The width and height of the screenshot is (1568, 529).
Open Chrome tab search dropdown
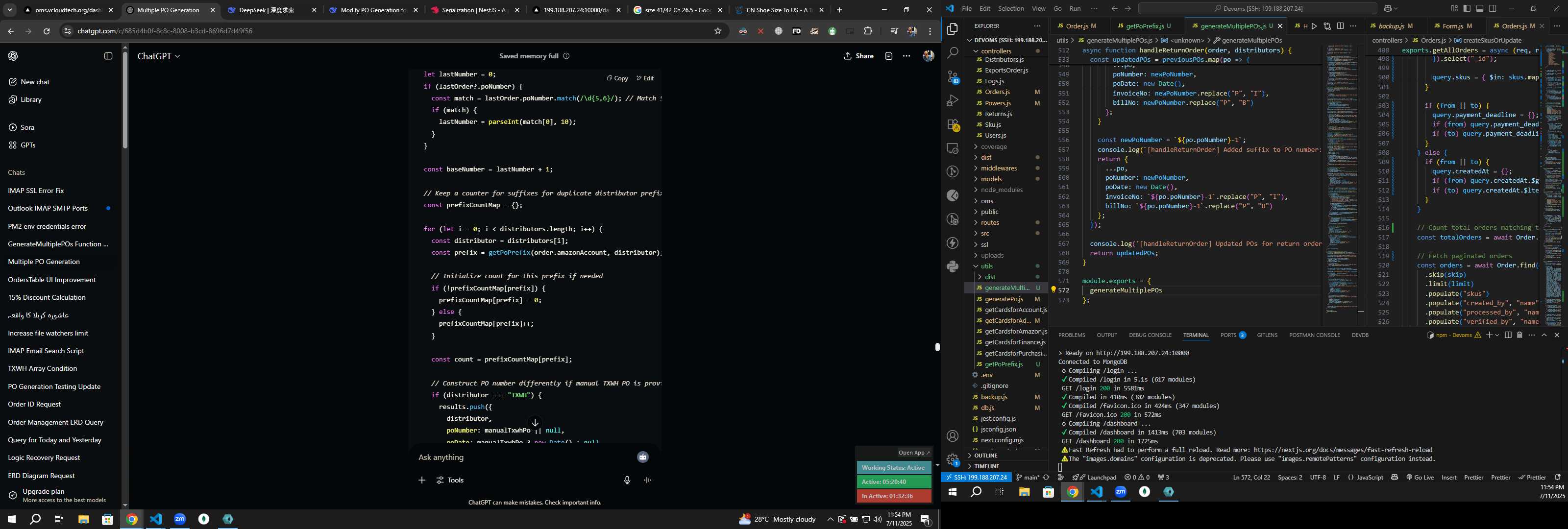click(10, 10)
